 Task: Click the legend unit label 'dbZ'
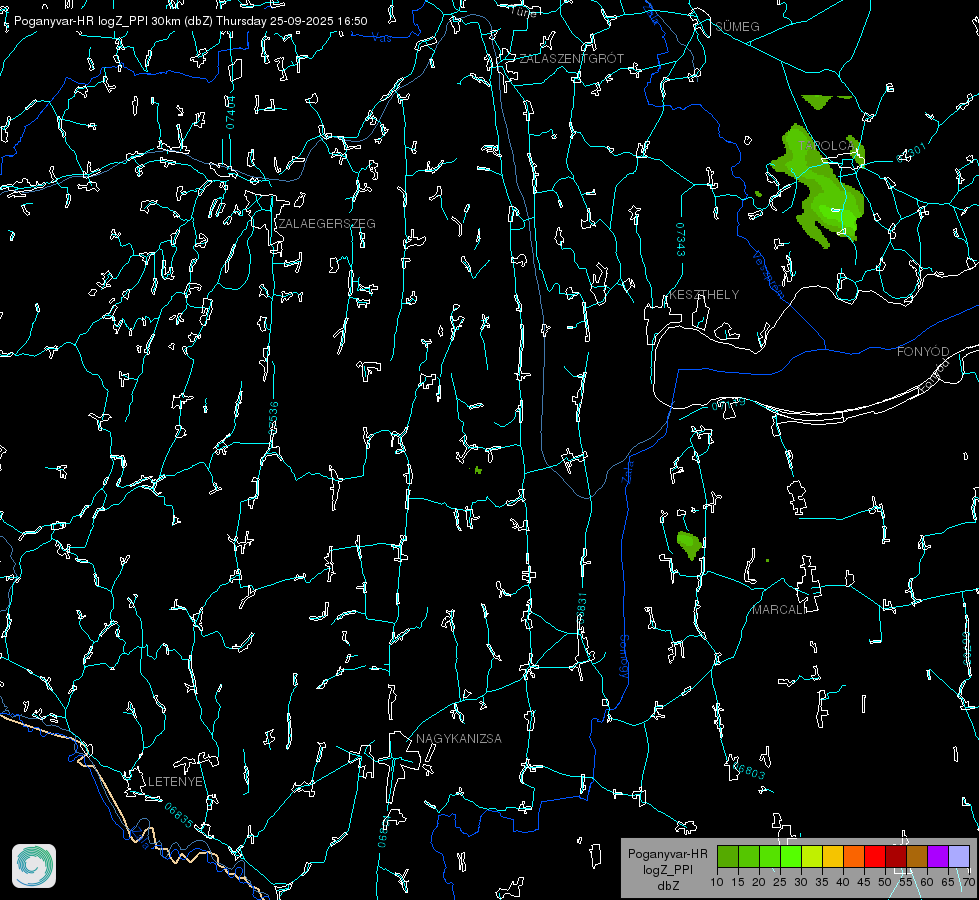667,886
